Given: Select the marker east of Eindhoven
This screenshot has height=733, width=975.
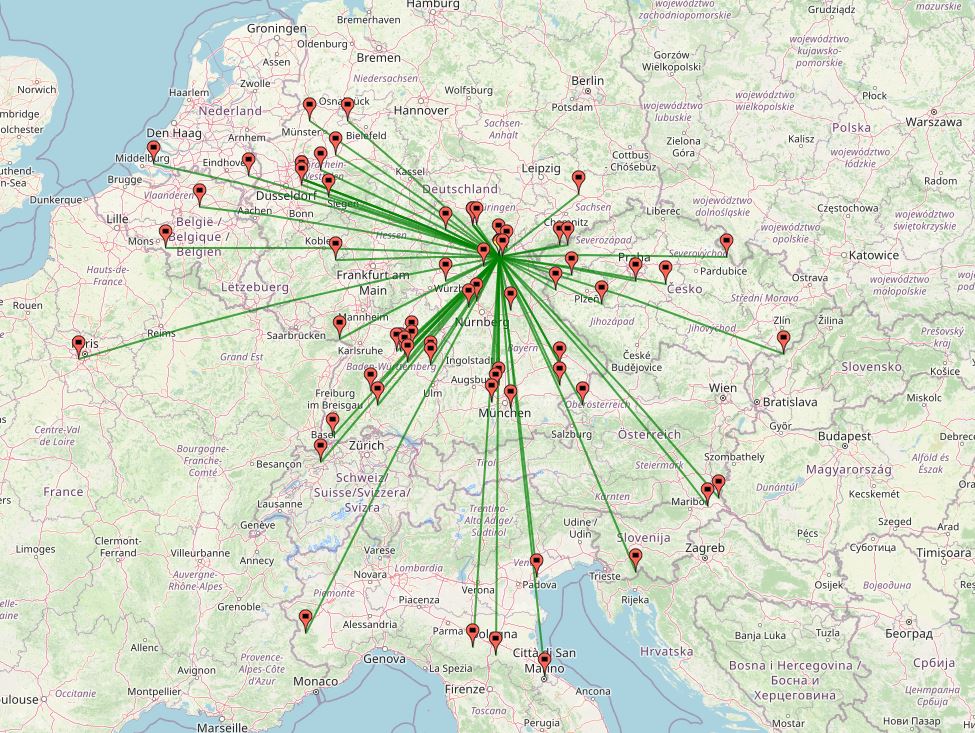Looking at the screenshot, I should coord(249,161).
